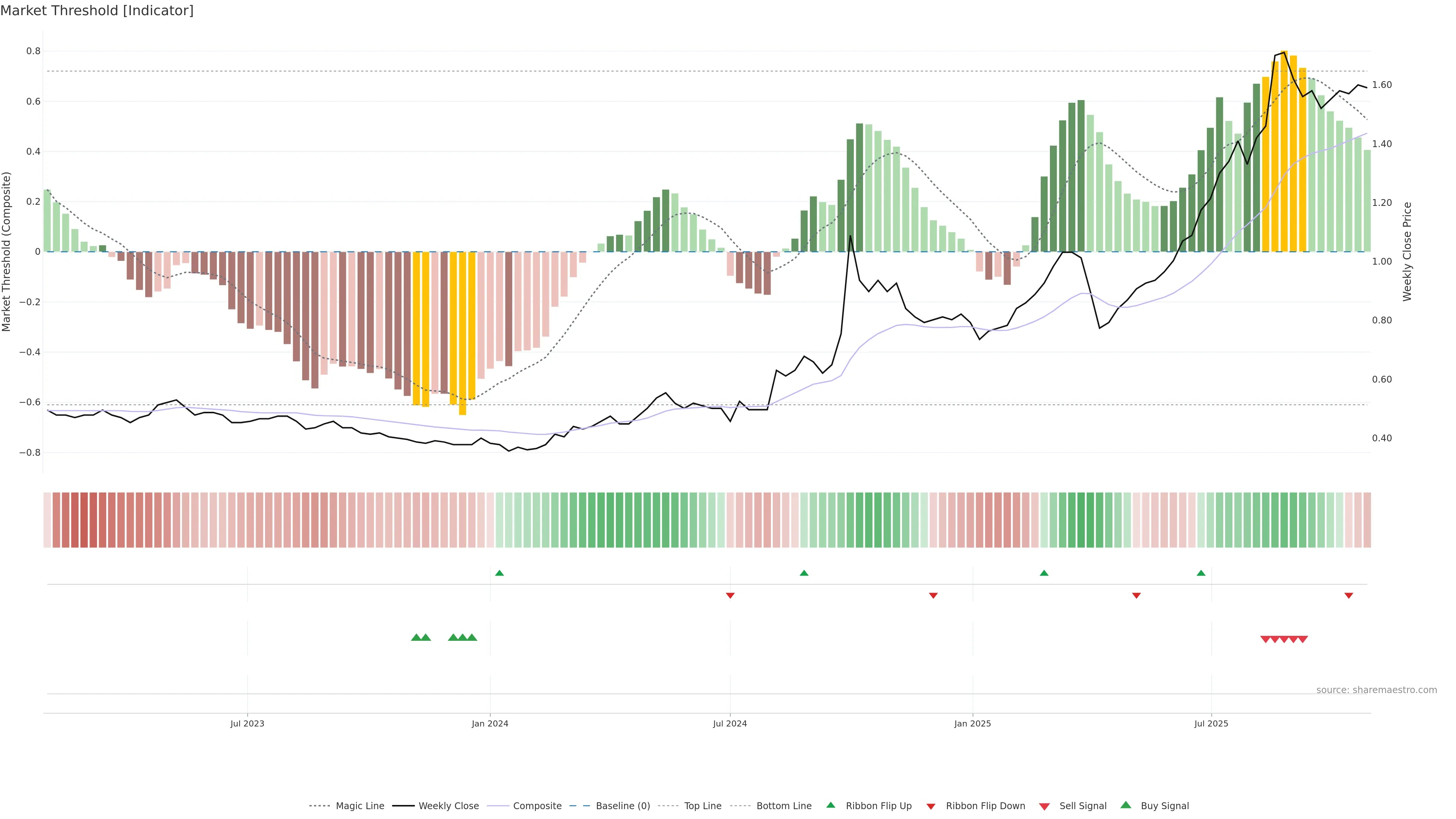Image resolution: width=1456 pixels, height=819 pixels.
Task: Toggle Magic Line in the legend
Action: [x=359, y=806]
